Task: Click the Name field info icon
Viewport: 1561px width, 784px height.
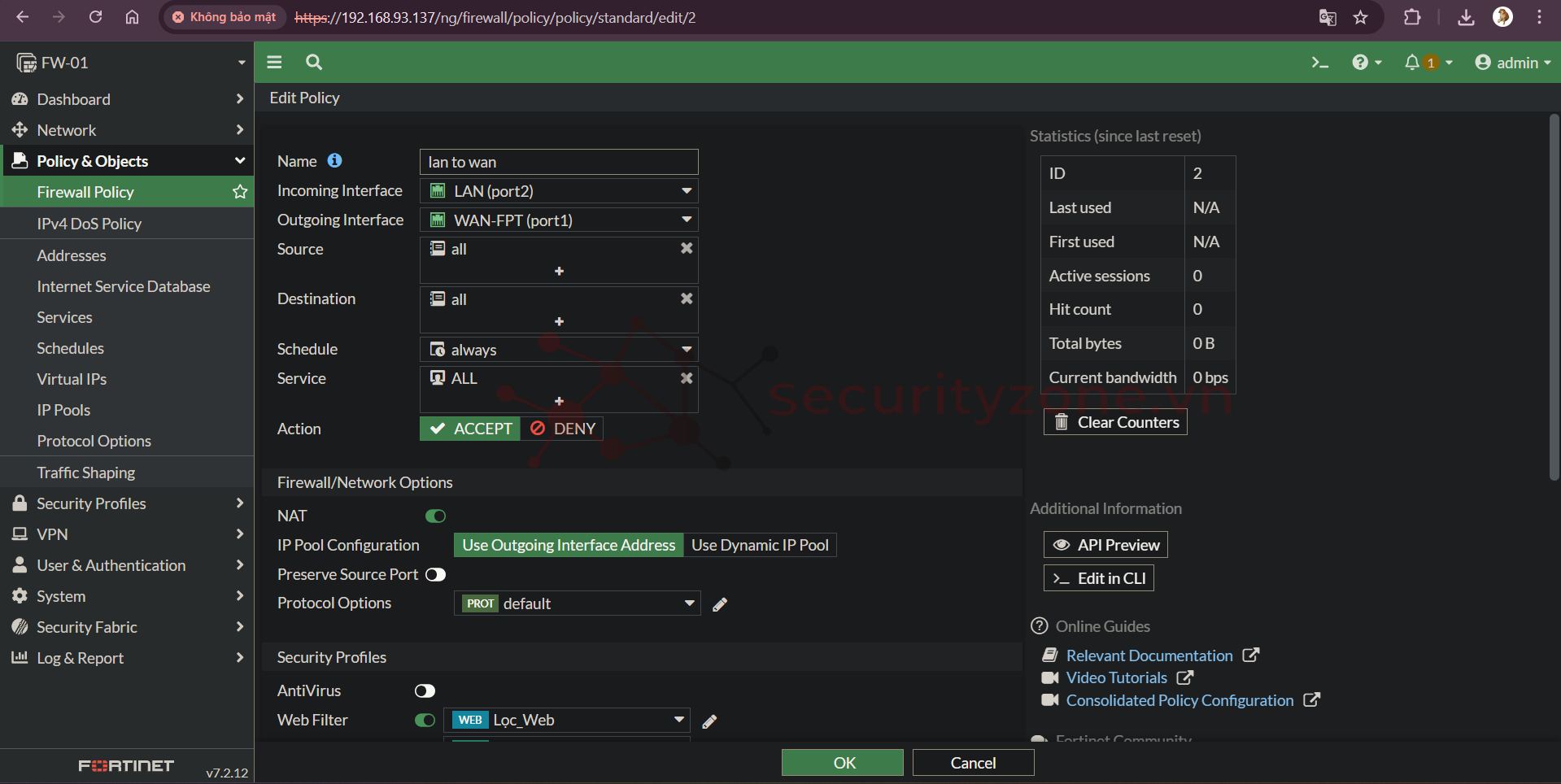Action: point(334,161)
